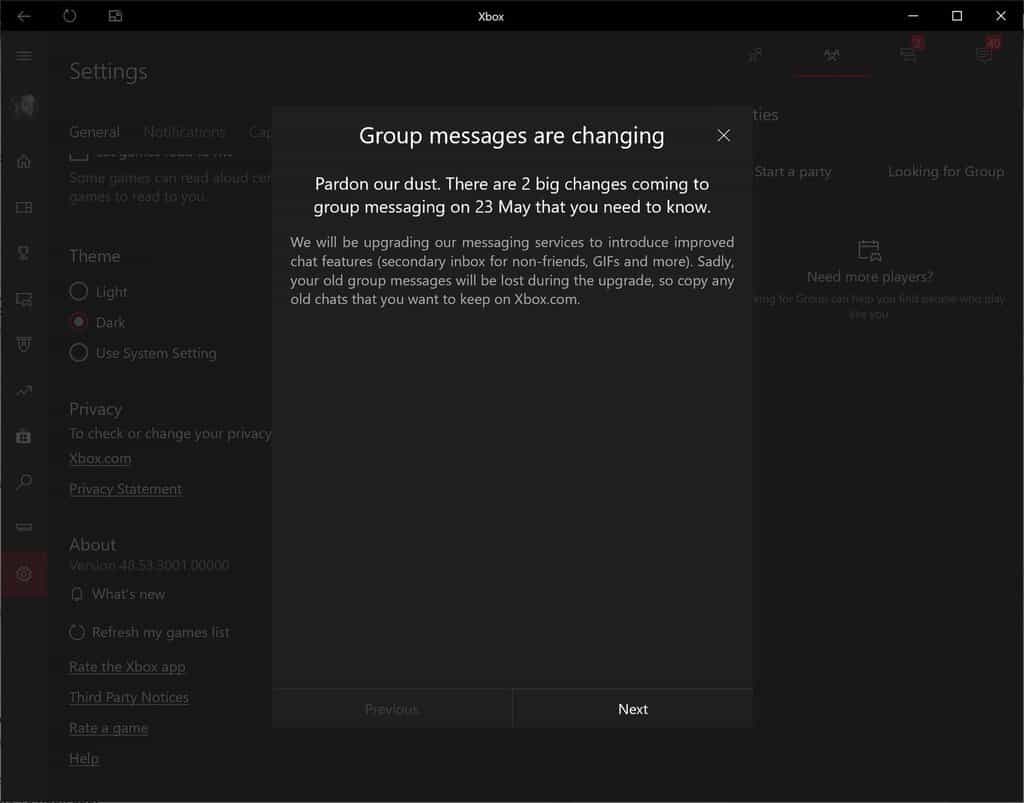Open Settings gear in sidebar
The width and height of the screenshot is (1024, 803).
click(24, 574)
